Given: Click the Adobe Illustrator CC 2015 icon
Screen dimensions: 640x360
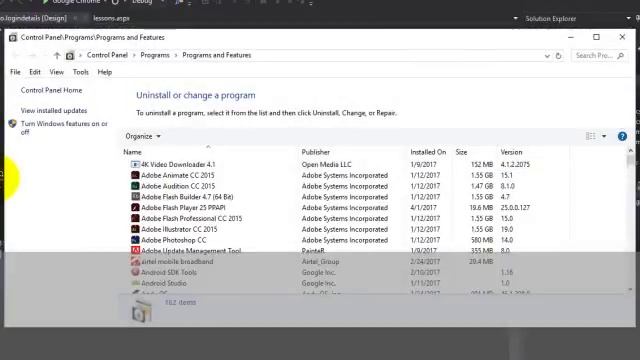Looking at the screenshot, I should 135,229.
